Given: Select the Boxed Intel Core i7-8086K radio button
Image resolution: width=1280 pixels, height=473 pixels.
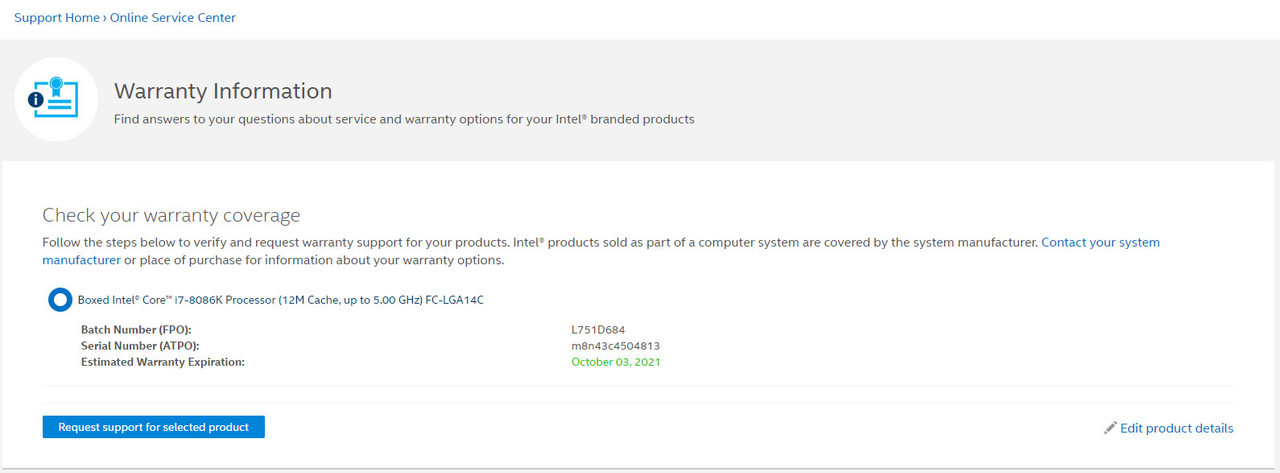Looking at the screenshot, I should [59, 299].
